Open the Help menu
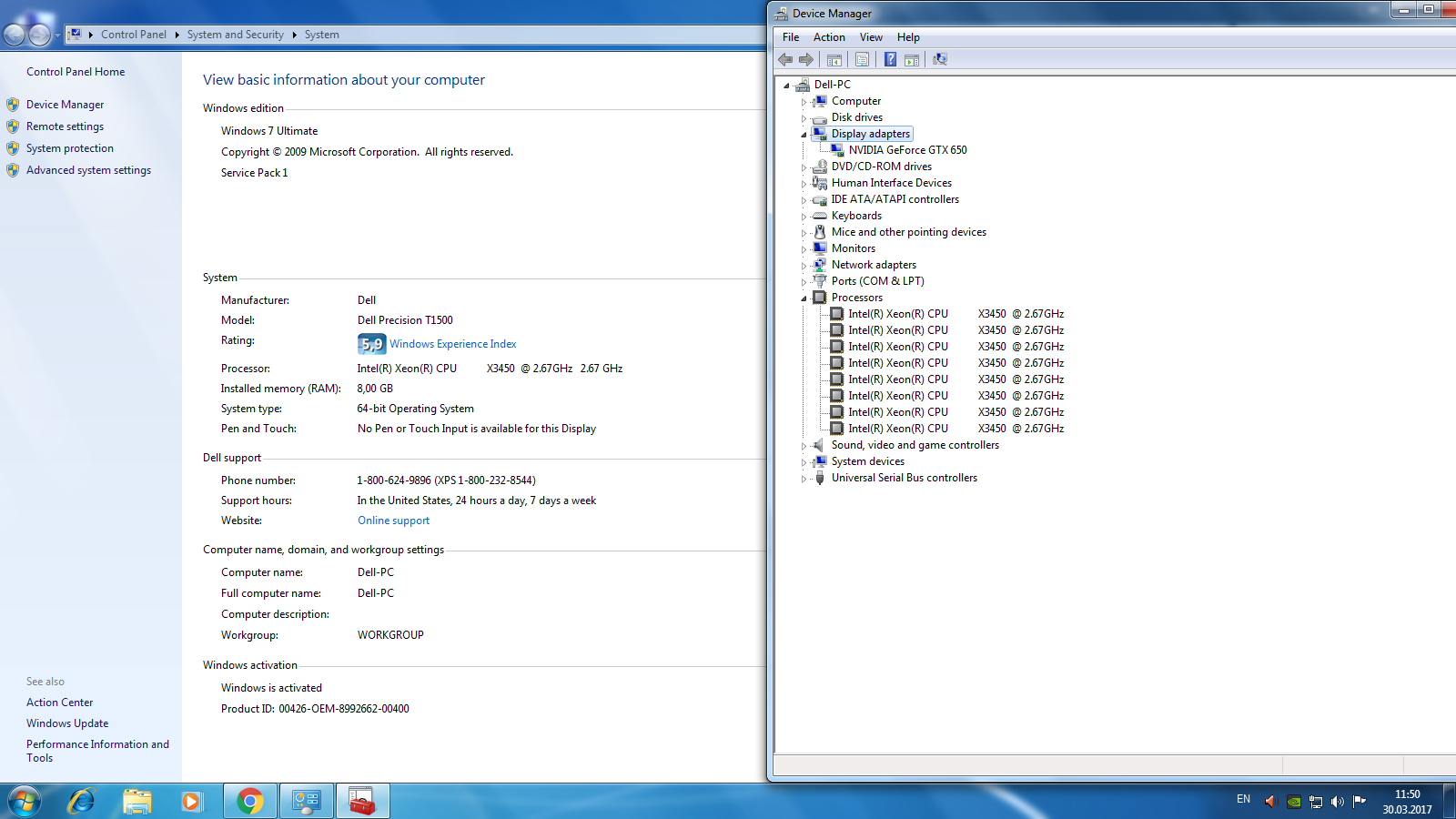Screen dimensions: 1456x819 point(908,37)
